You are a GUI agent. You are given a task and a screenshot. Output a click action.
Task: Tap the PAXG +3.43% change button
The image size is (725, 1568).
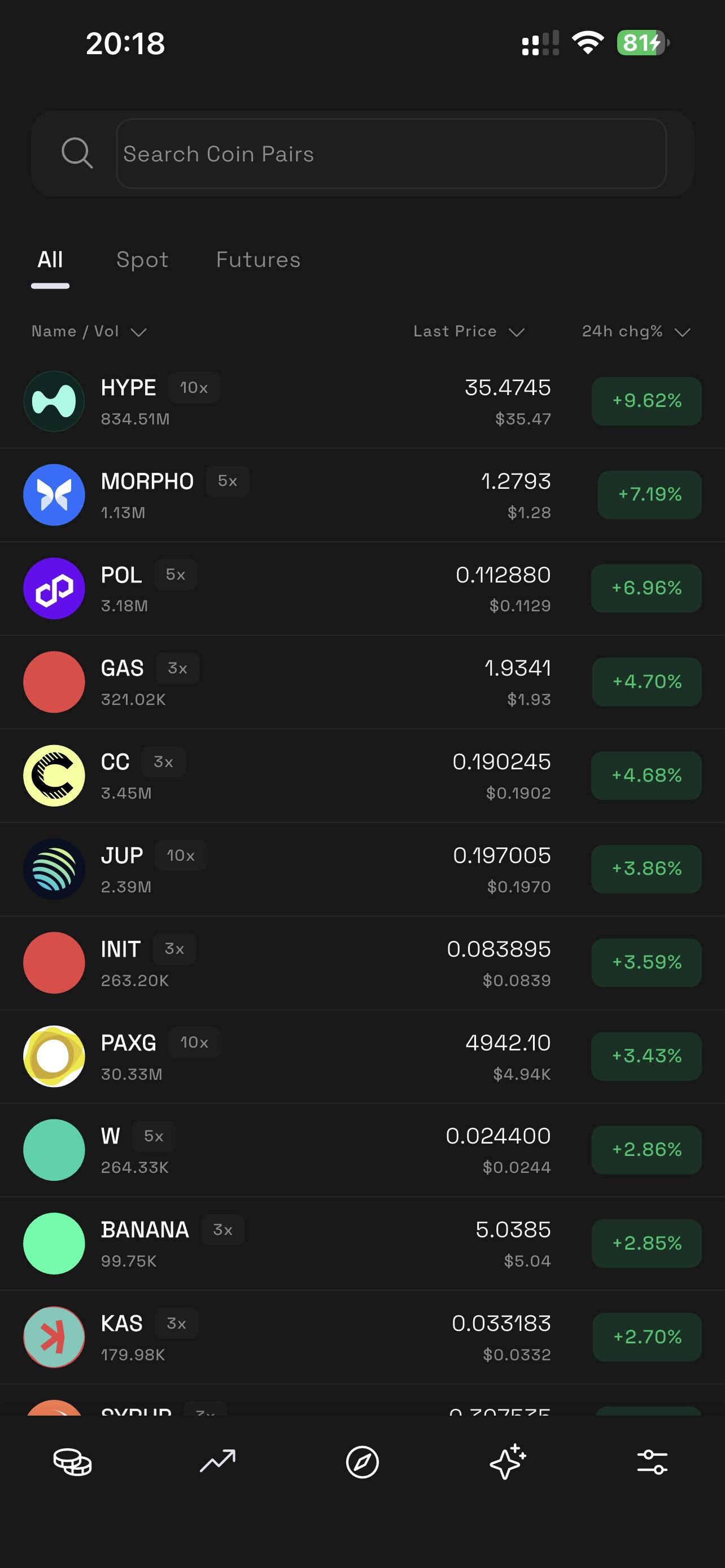(647, 1056)
